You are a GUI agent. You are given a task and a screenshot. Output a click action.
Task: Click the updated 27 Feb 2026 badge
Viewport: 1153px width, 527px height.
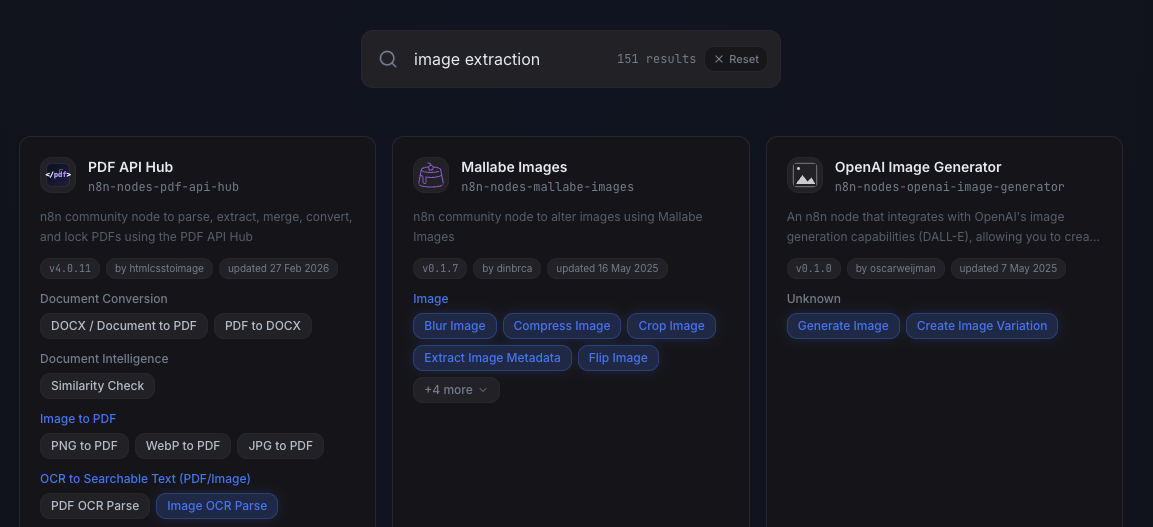pyautogui.click(x=278, y=268)
